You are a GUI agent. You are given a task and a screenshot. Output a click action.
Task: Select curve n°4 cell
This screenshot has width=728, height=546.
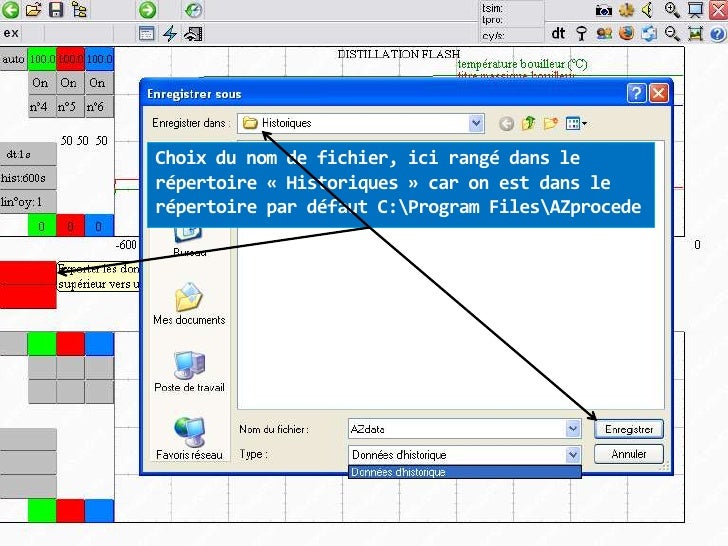tap(41, 107)
